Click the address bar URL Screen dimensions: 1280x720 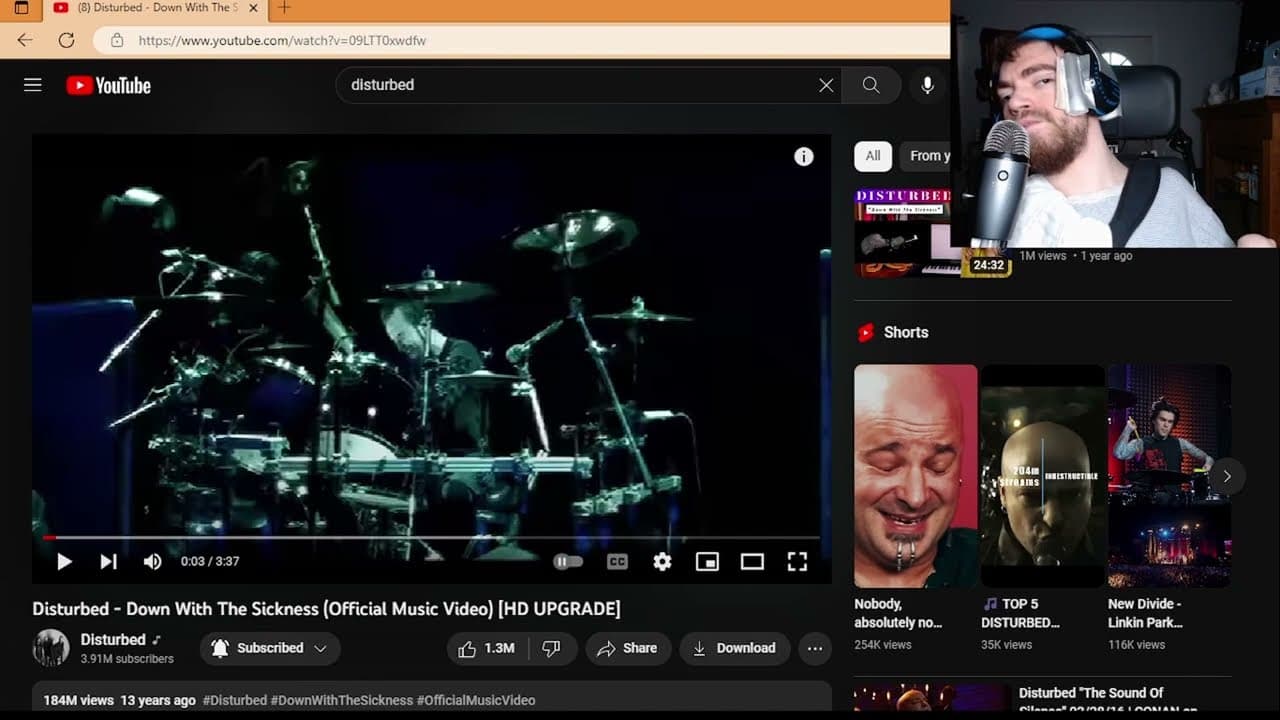pyautogui.click(x=282, y=40)
